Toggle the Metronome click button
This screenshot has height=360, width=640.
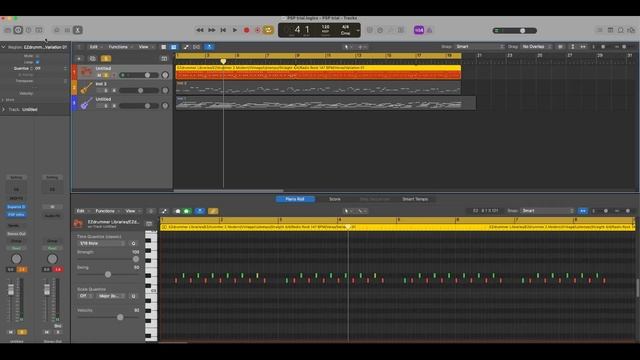click(x=429, y=30)
